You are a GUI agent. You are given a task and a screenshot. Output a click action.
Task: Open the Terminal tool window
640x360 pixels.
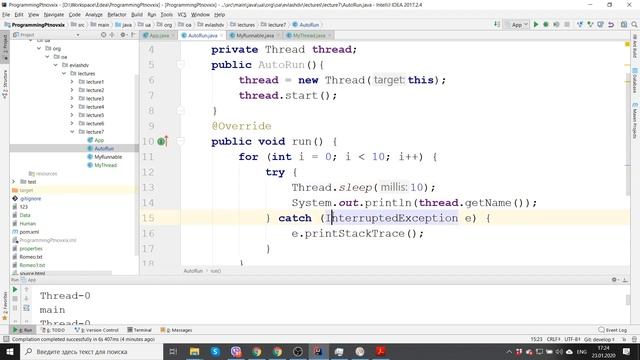[139, 330]
